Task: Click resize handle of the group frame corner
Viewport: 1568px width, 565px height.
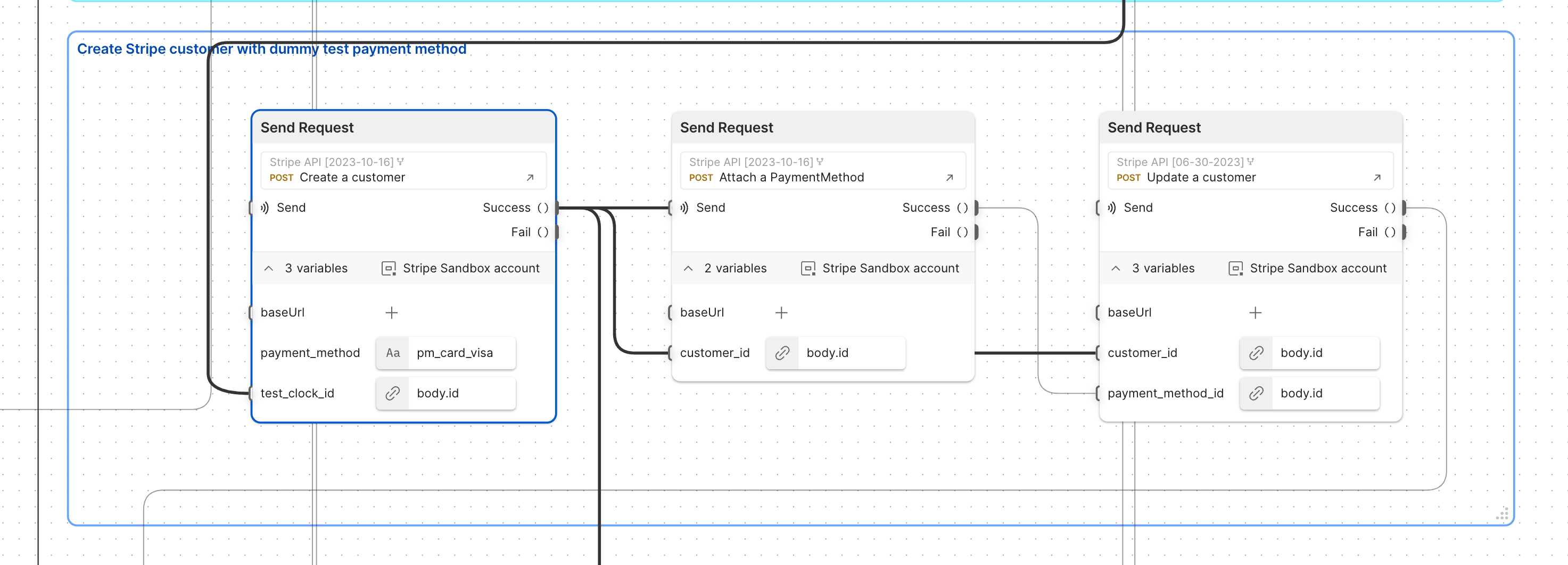Action: tap(1502, 514)
